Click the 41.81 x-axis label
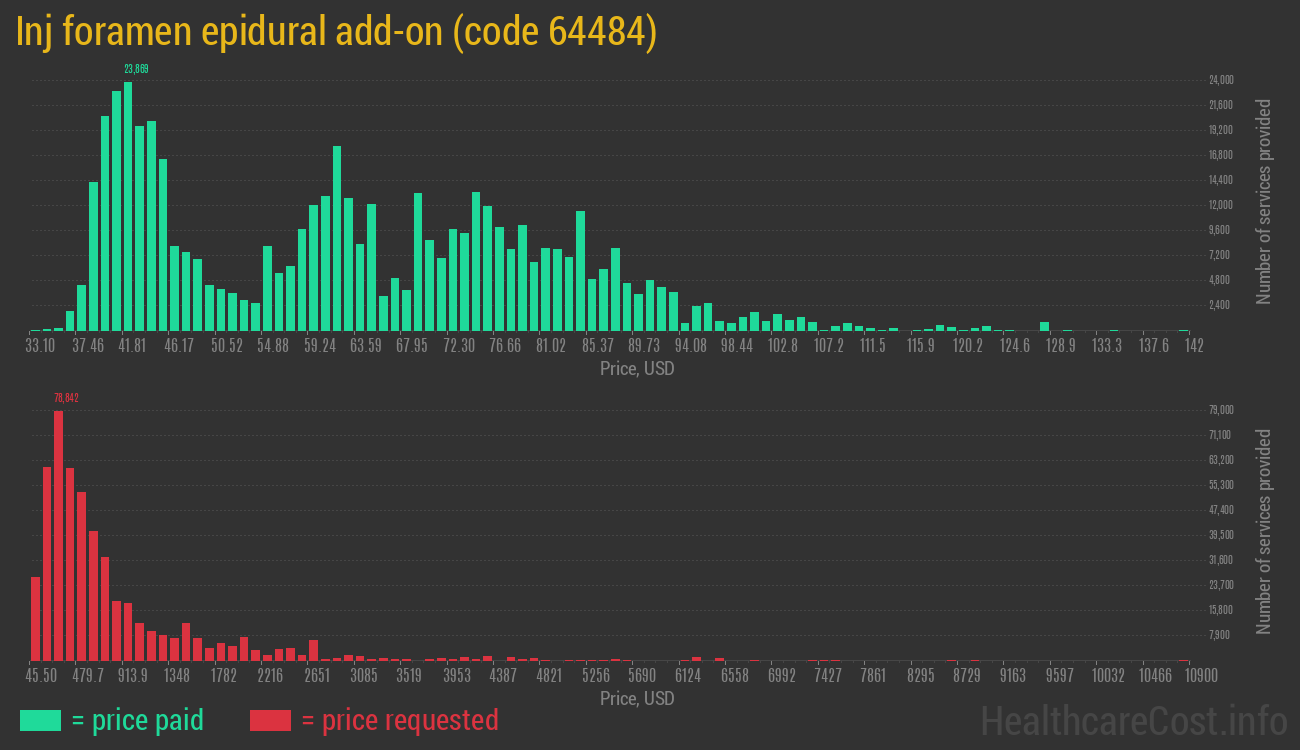The width and height of the screenshot is (1300, 750). [132, 346]
